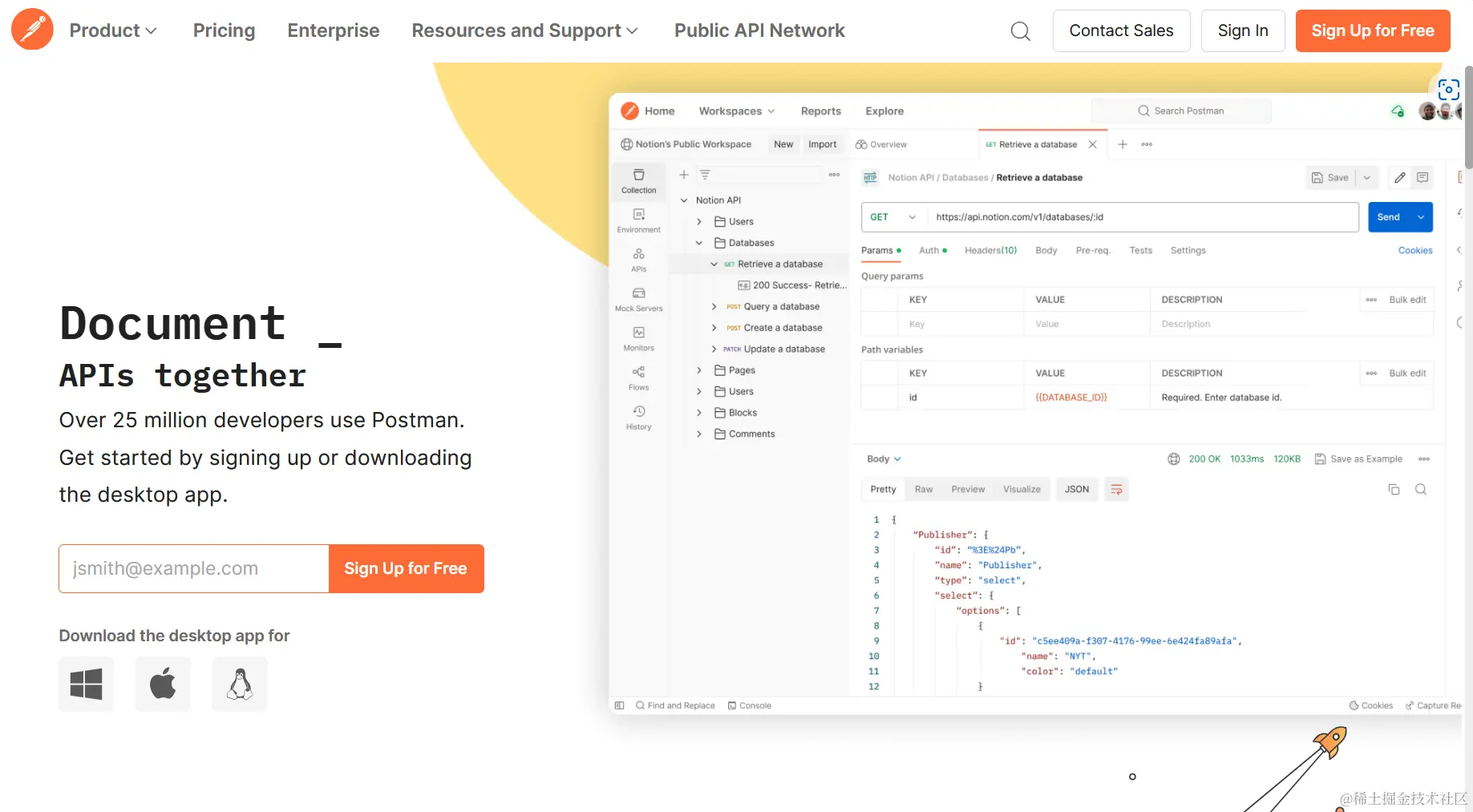
Task: Go to the Enterprise page
Action: (x=334, y=30)
